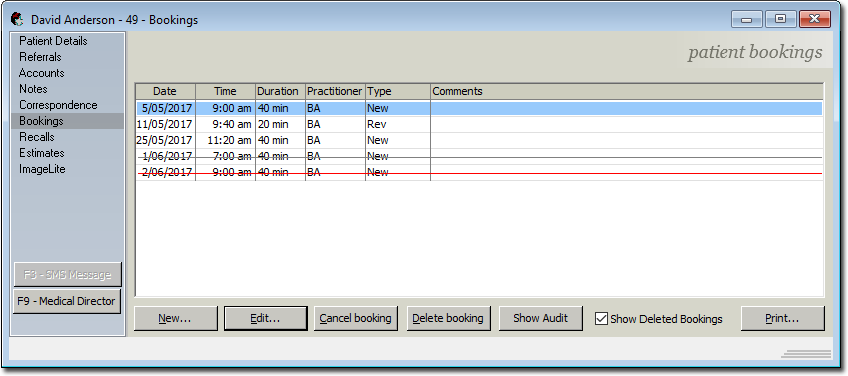Show Audit for bookings
This screenshot has height=376, width=848.
point(540,318)
